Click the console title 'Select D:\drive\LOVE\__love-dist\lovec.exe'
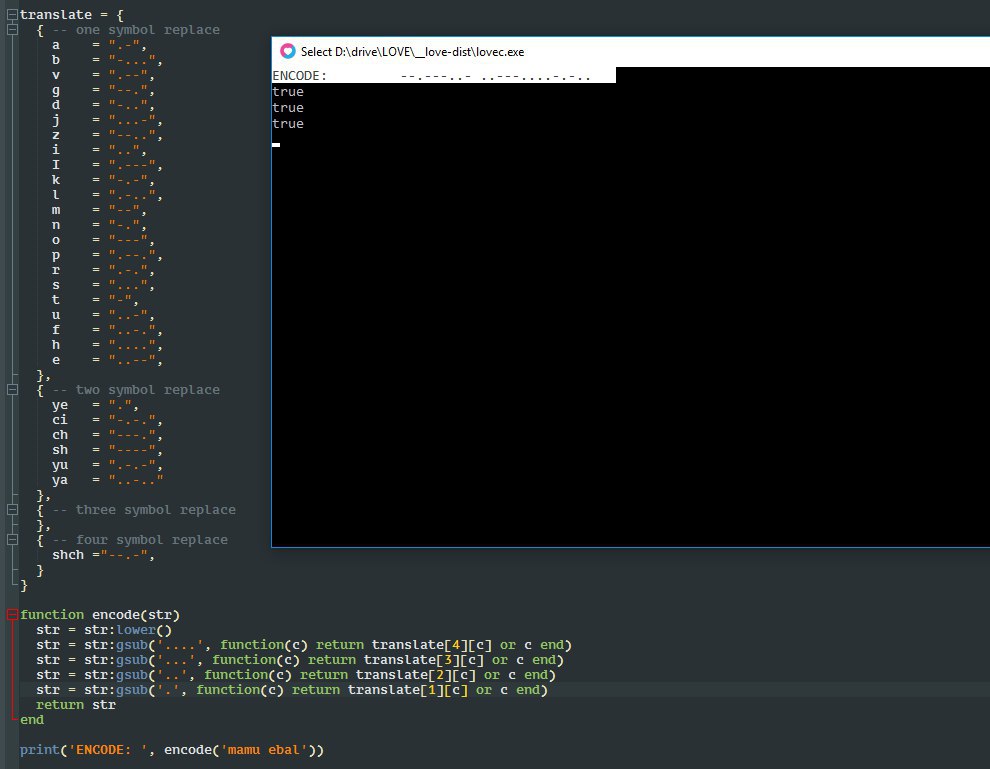This screenshot has height=769, width=990. [x=412, y=52]
